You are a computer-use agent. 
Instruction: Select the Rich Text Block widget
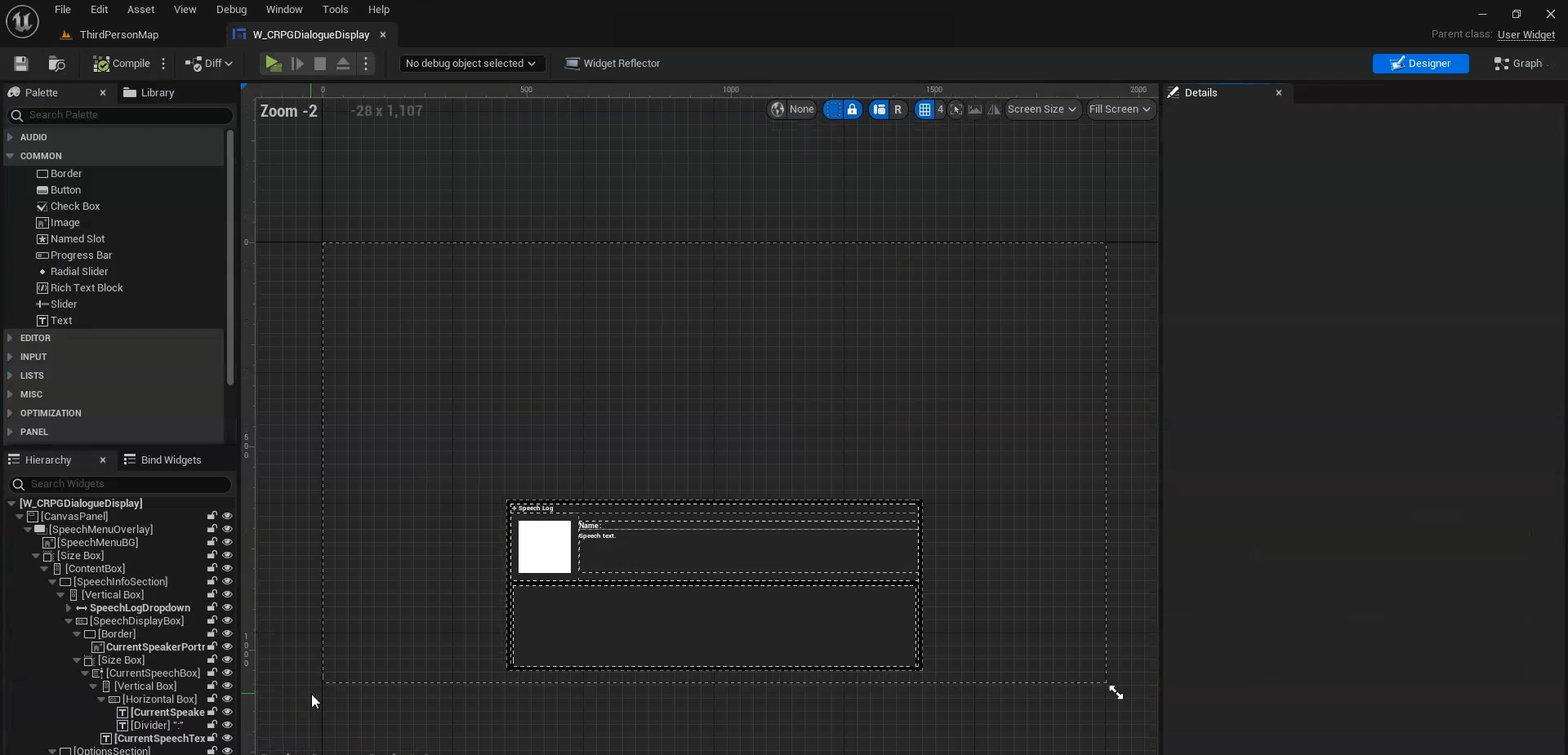pos(80,288)
